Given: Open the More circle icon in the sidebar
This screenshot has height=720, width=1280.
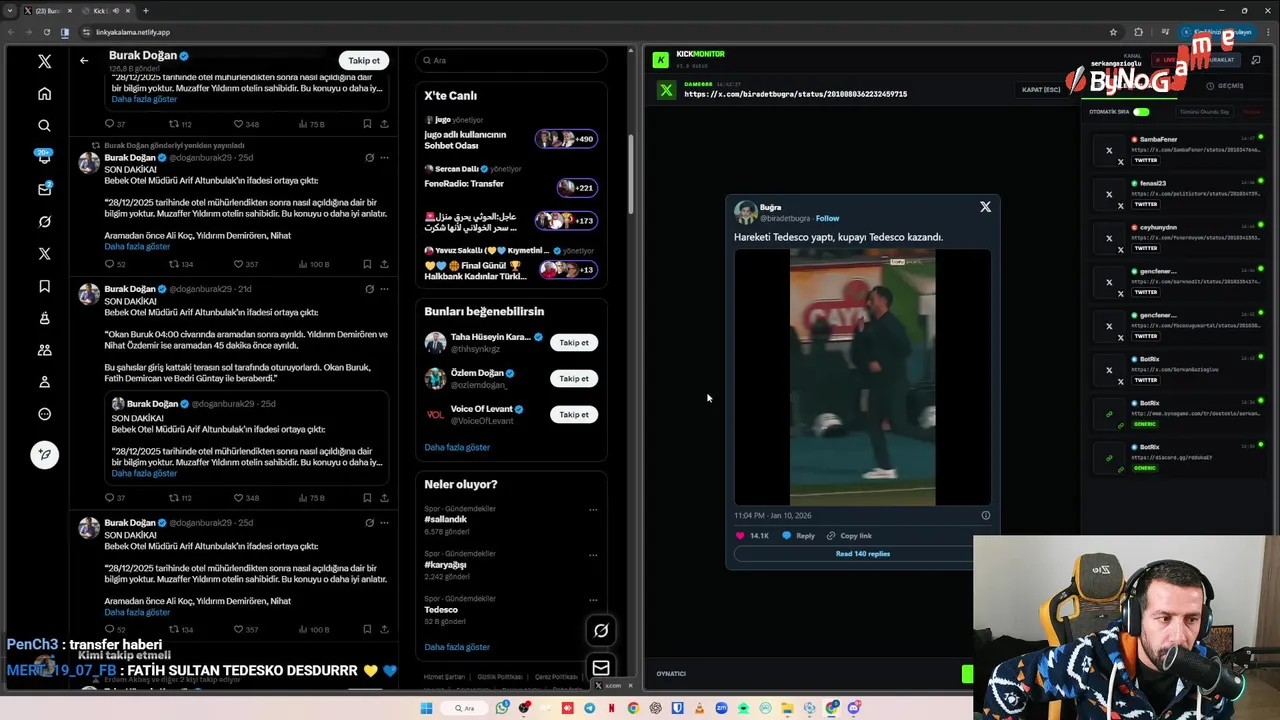Looking at the screenshot, I should tap(44, 414).
